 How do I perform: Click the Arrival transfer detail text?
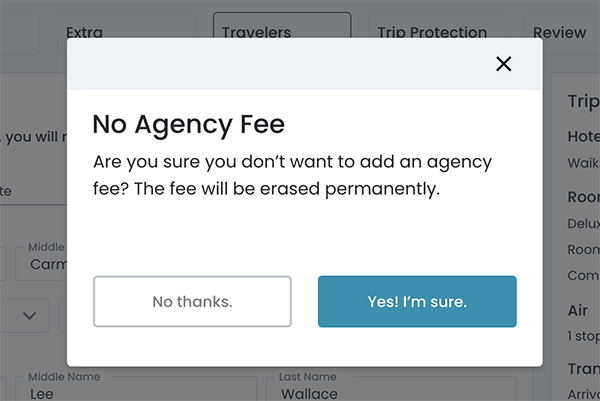[583, 393]
